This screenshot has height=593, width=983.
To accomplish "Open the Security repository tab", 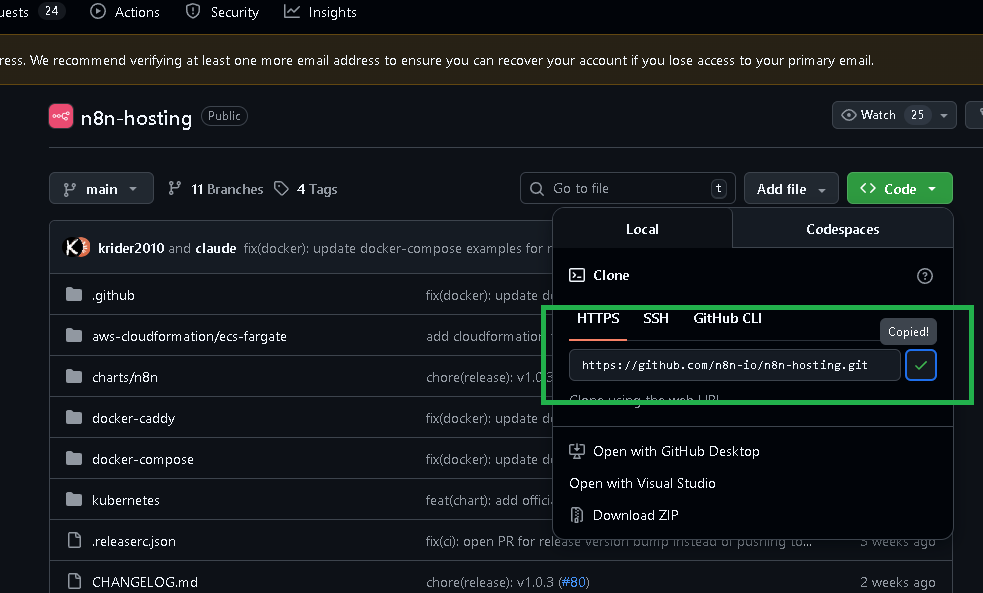I will tap(223, 12).
